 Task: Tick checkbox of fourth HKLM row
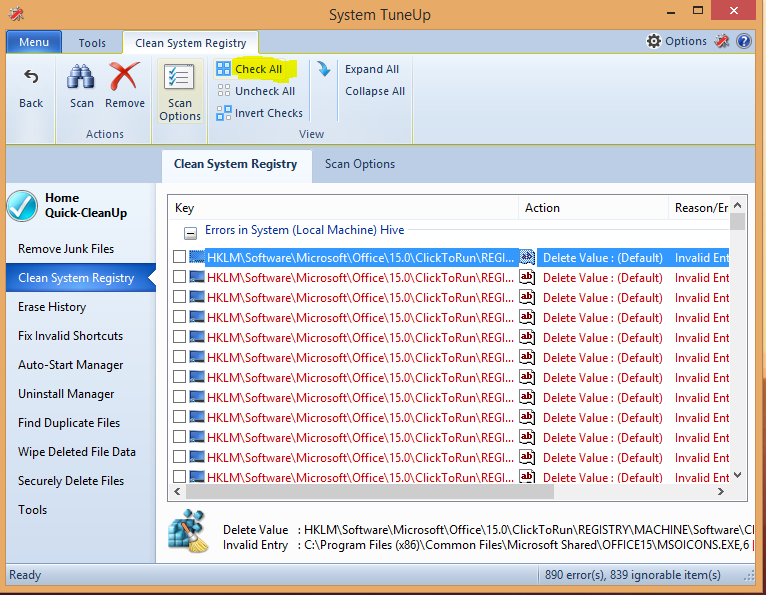(179, 317)
